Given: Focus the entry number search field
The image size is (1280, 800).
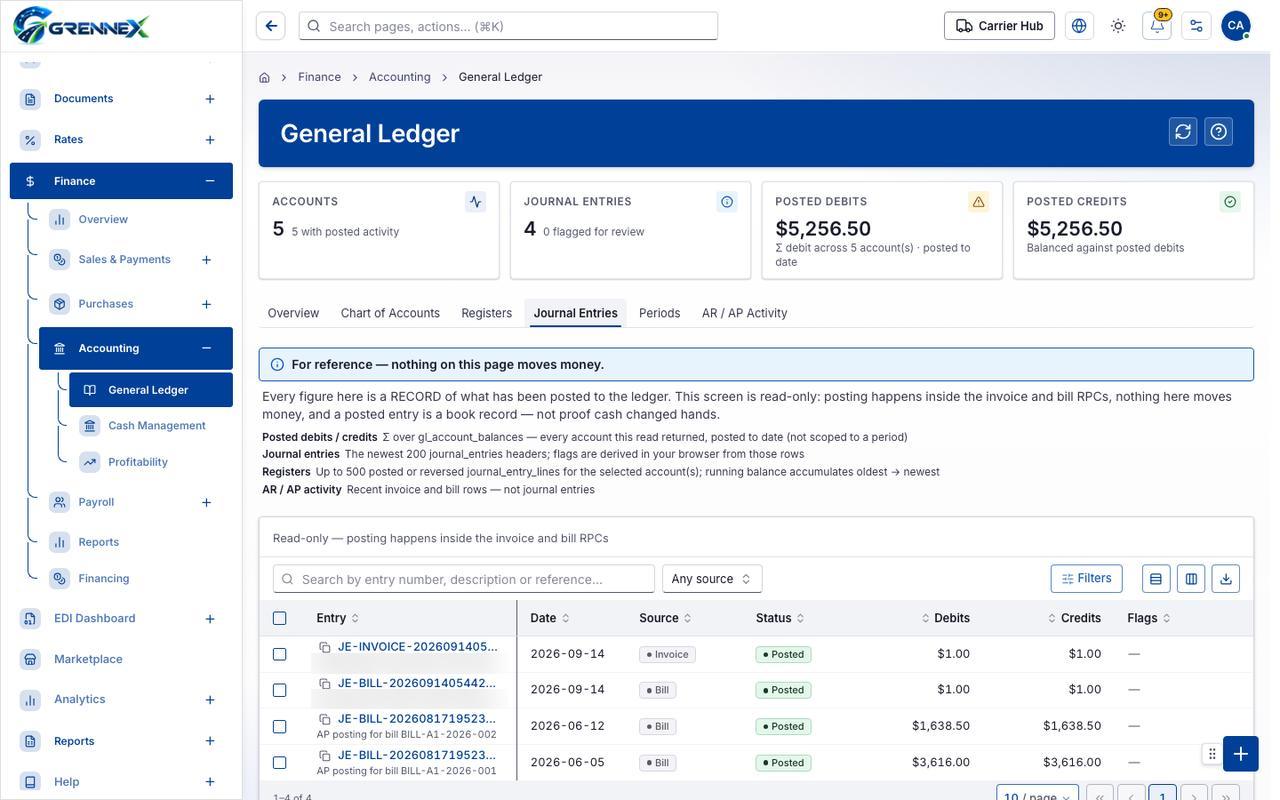Looking at the screenshot, I should coord(464,579).
